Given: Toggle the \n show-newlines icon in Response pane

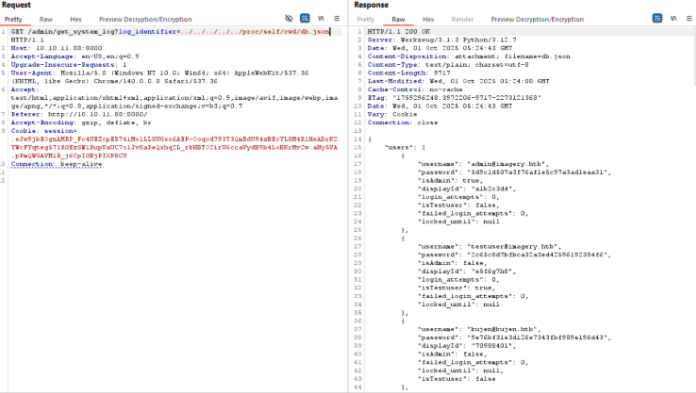Looking at the screenshot, I should point(673,18).
